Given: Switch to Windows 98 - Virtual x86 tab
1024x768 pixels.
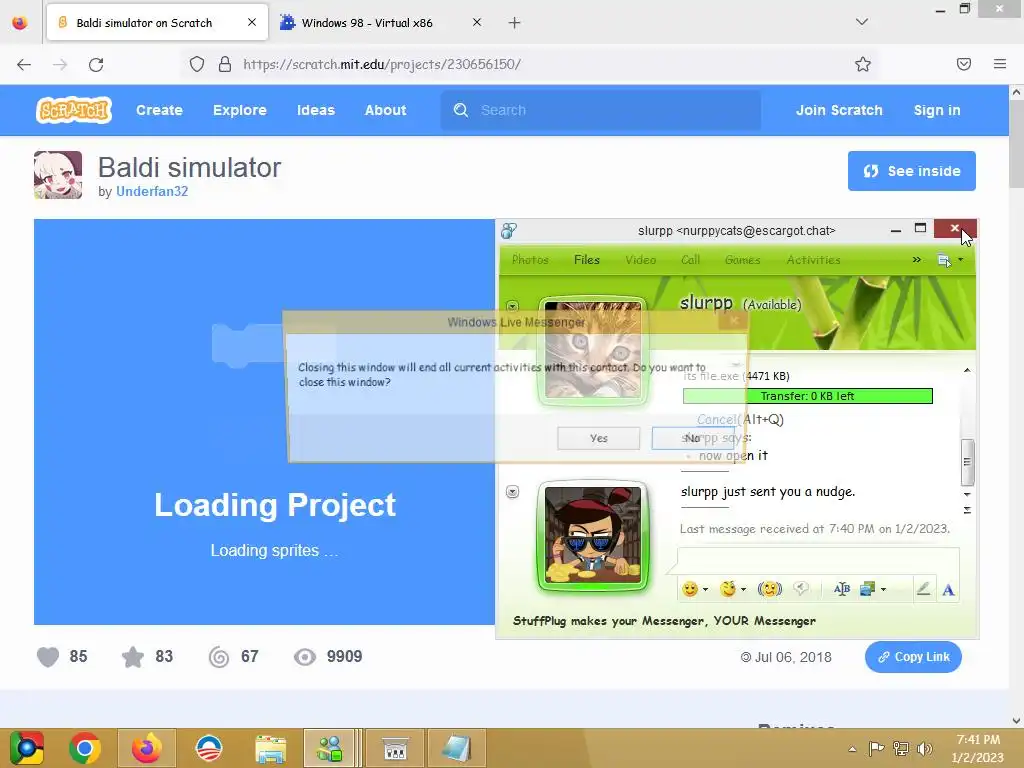Looking at the screenshot, I should (x=382, y=23).
